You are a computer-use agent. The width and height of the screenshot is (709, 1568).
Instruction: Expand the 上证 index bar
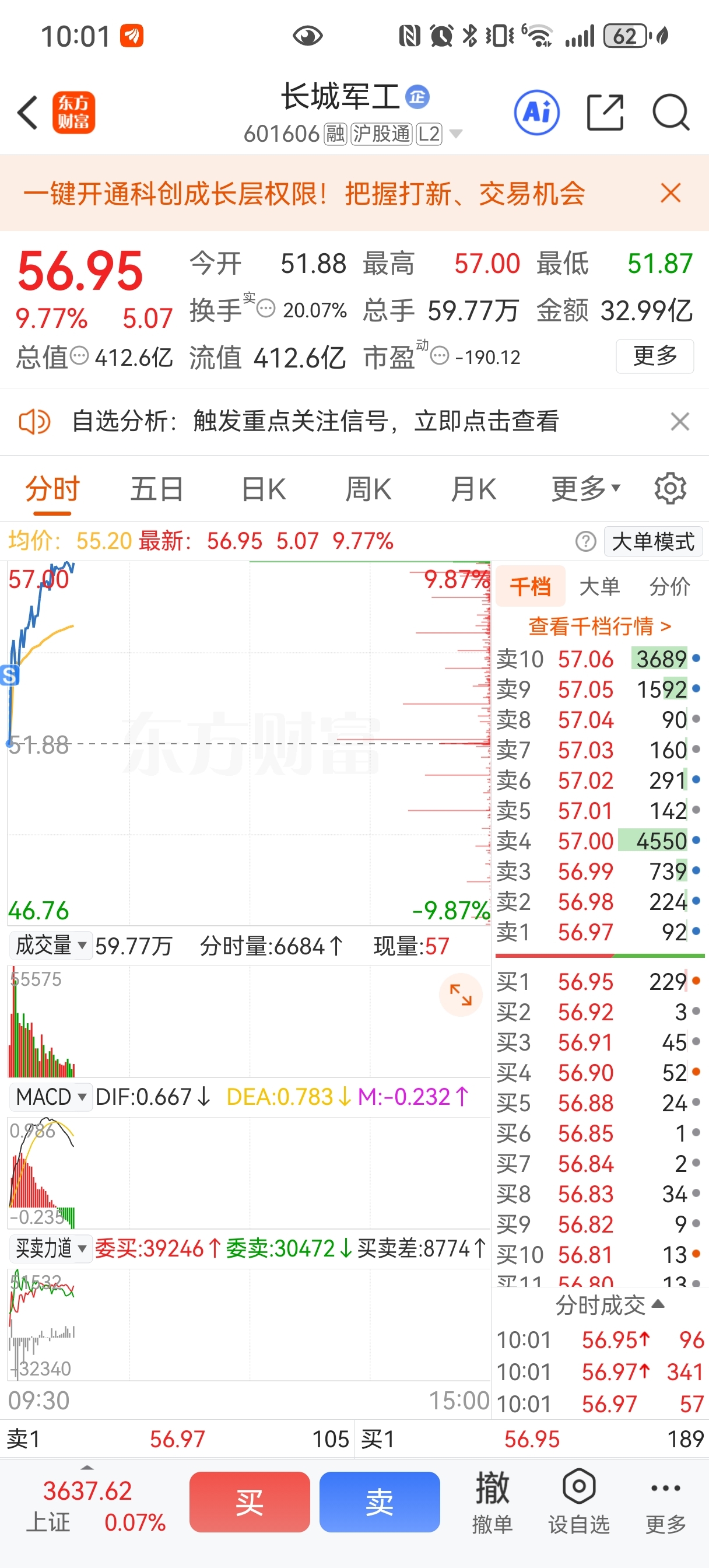click(x=87, y=1468)
